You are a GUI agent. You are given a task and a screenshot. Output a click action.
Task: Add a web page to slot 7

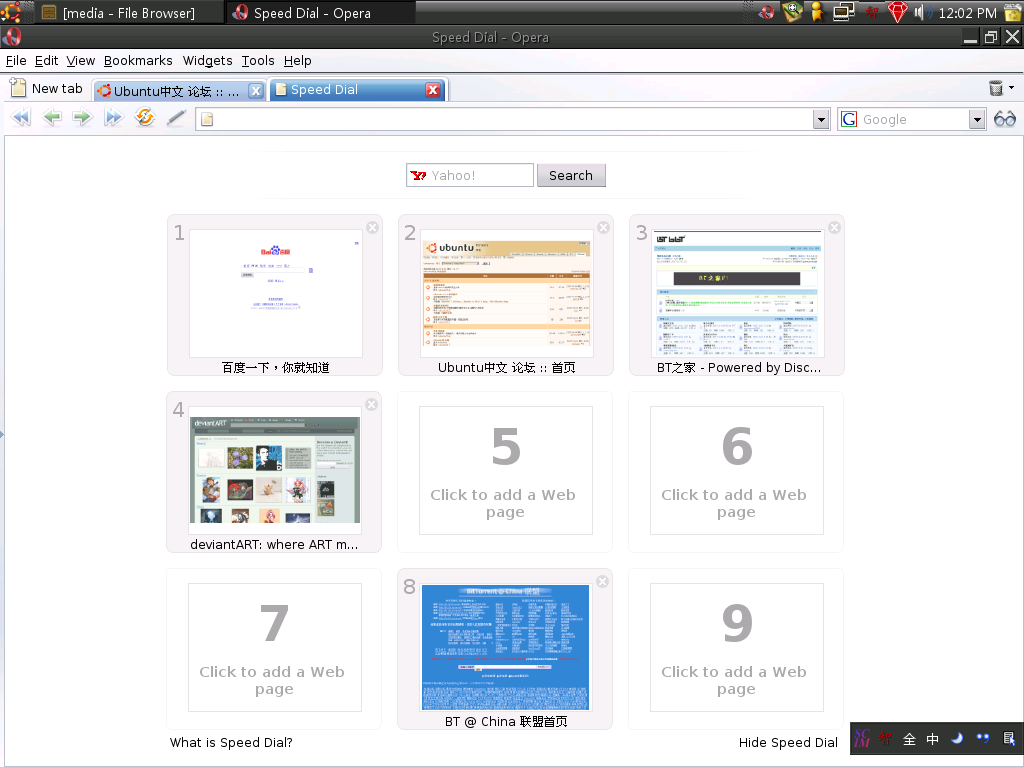click(x=274, y=647)
